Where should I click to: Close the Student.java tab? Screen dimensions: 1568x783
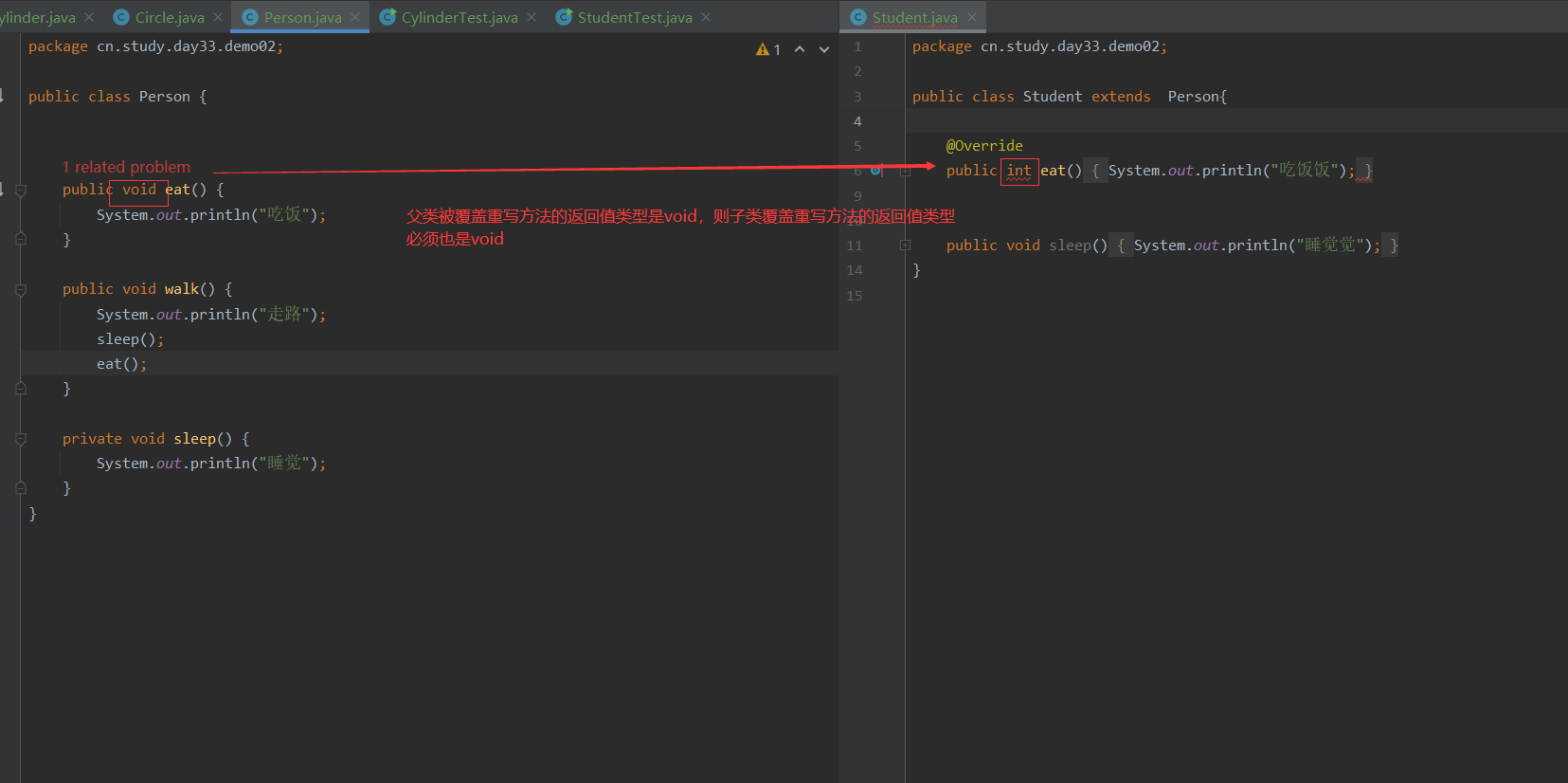point(972,17)
